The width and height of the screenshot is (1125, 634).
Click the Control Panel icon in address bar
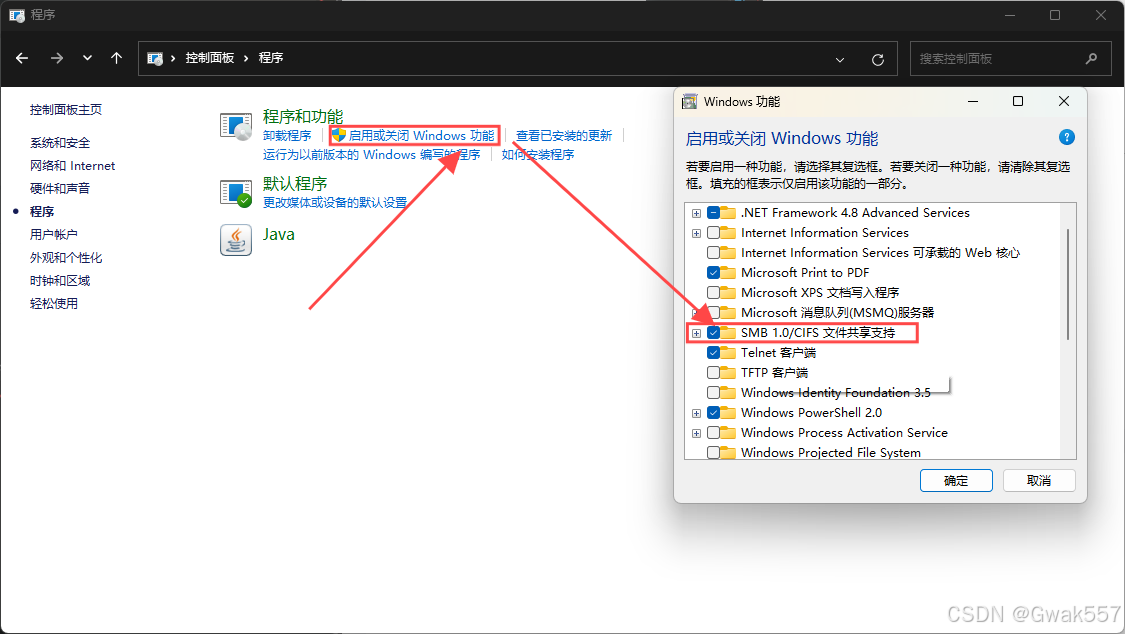(155, 59)
